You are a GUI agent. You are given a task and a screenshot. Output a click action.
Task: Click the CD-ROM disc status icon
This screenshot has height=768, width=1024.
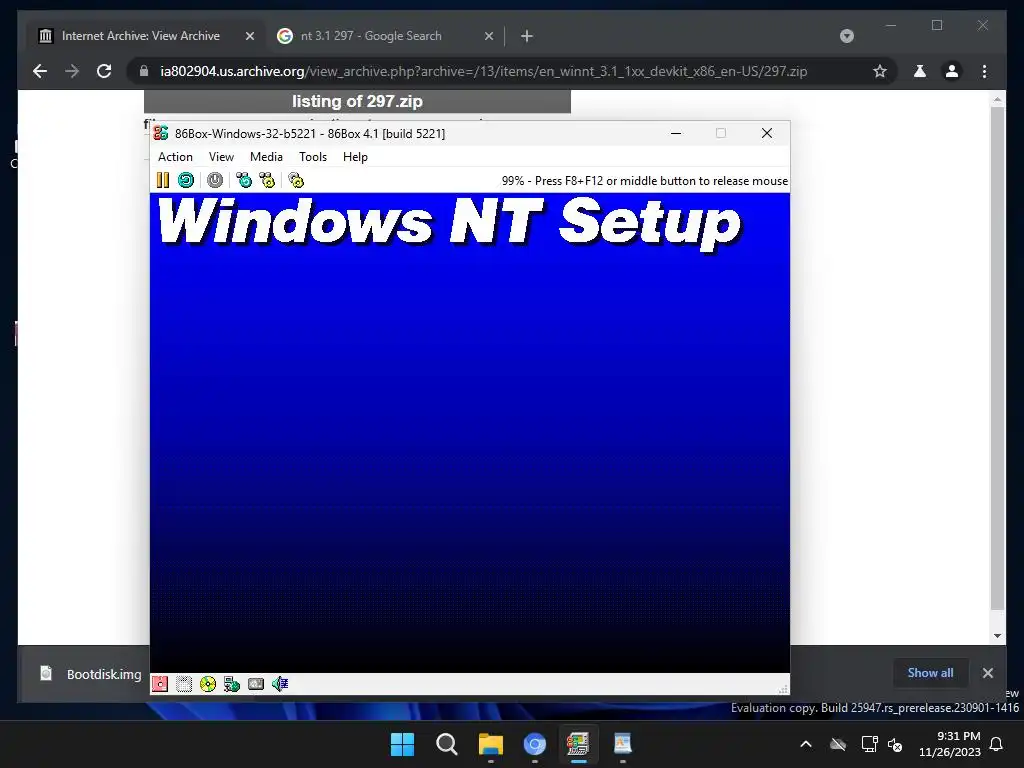(208, 684)
